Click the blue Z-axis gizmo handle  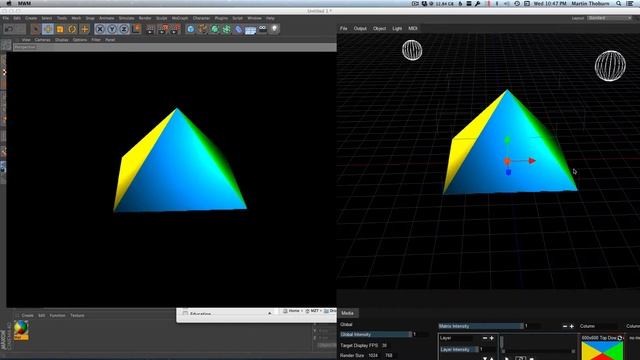click(508, 173)
